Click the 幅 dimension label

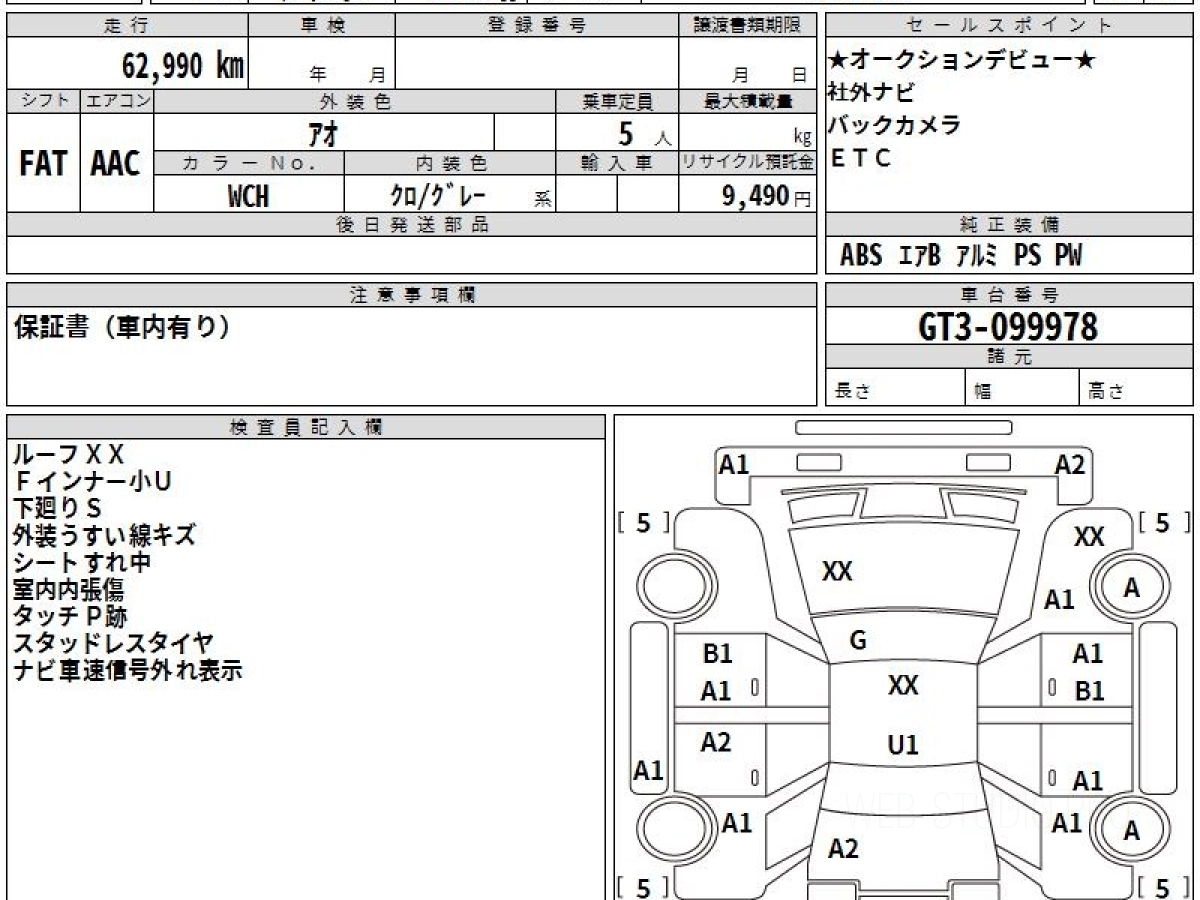(x=983, y=392)
